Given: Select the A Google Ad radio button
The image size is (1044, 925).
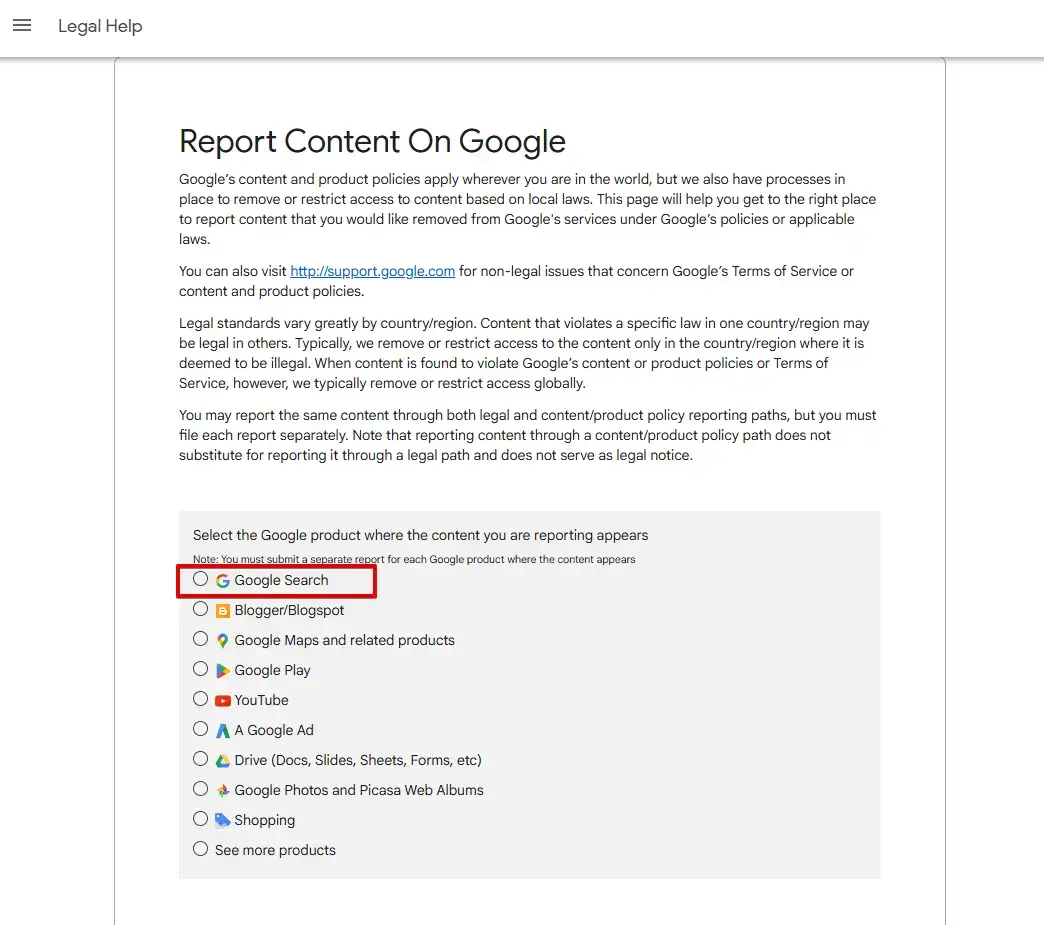Looking at the screenshot, I should pyautogui.click(x=200, y=729).
